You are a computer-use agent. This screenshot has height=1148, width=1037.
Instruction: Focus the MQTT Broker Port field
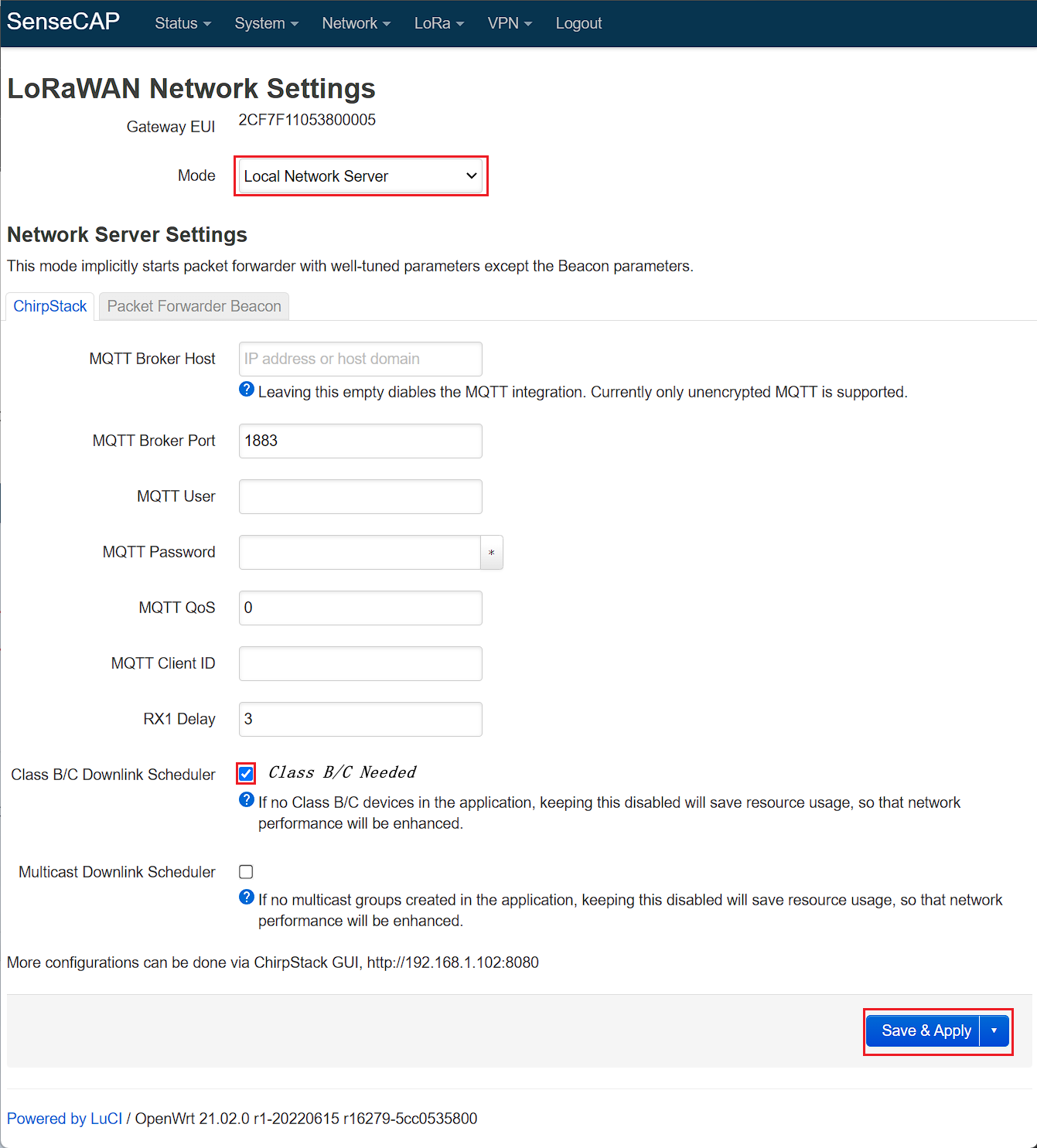pyautogui.click(x=360, y=441)
